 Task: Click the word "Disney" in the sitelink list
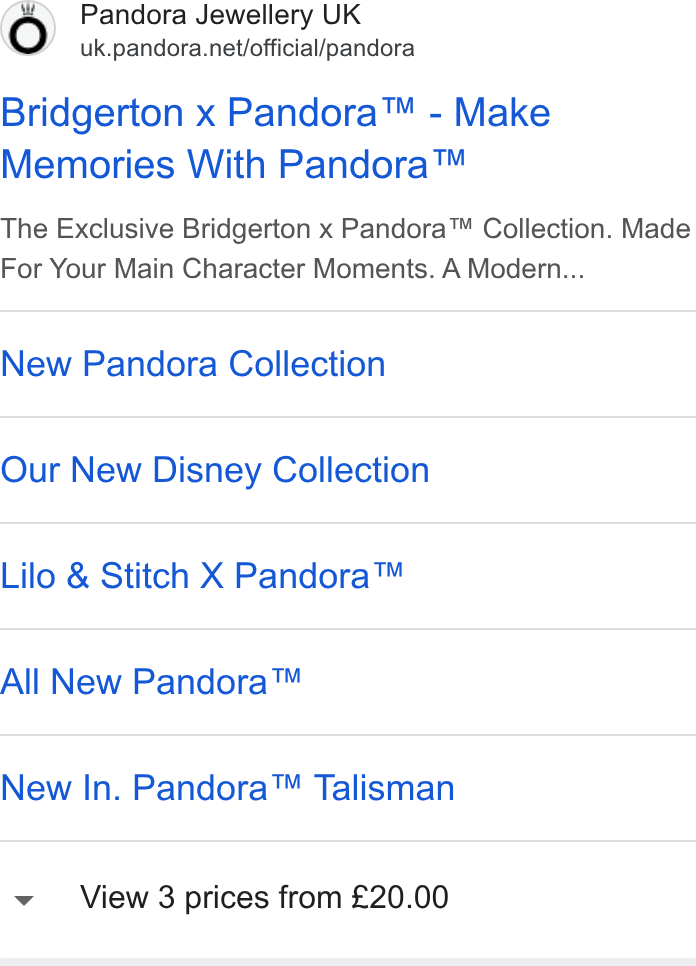[x=207, y=470]
